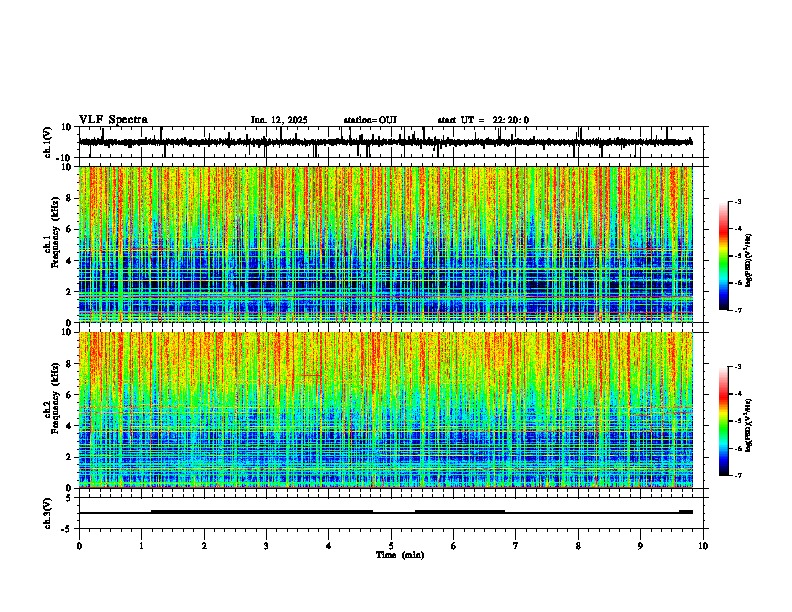The width and height of the screenshot is (792, 612).
Task: Click the ch.3(V) axis label
Action: (48, 514)
